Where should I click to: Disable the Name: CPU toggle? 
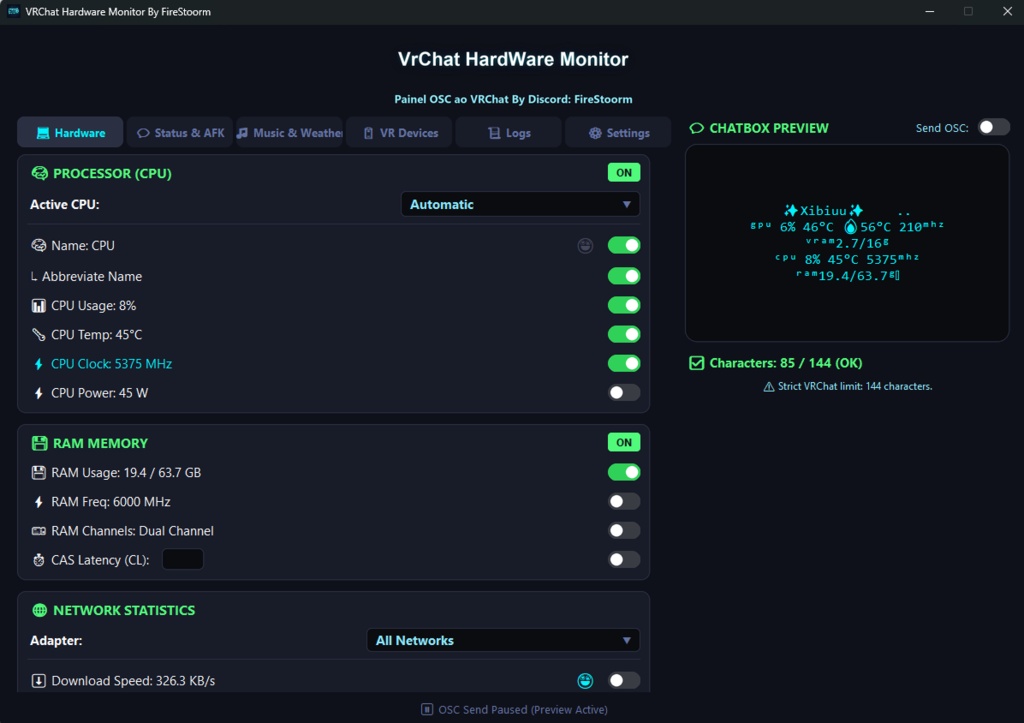[x=624, y=245]
